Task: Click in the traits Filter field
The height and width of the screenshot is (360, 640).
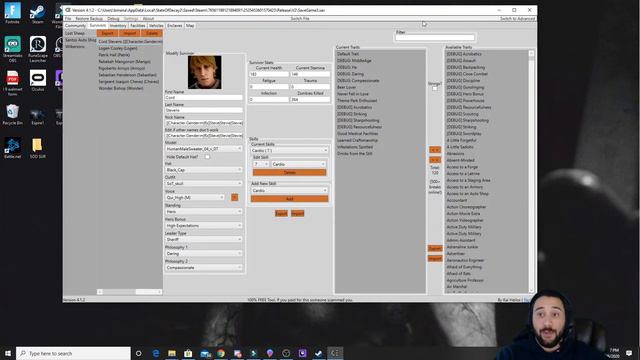Action: pyautogui.click(x=435, y=38)
